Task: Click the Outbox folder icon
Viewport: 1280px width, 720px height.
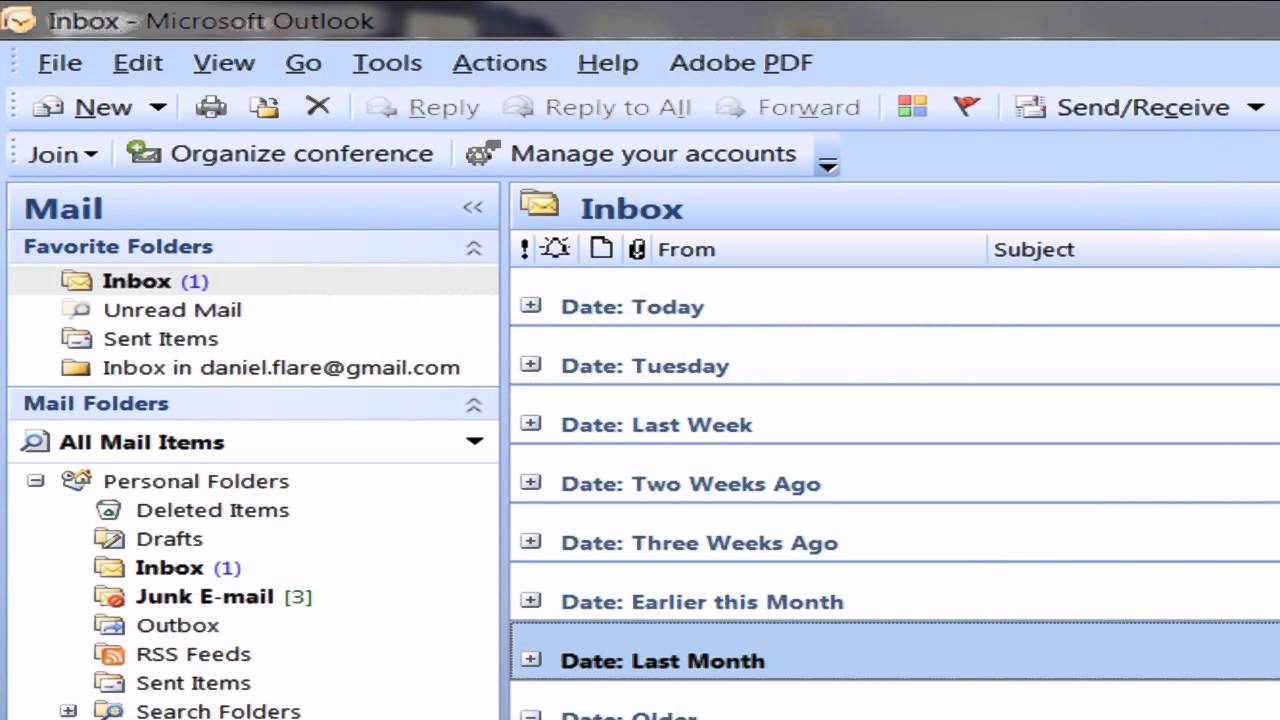Action: tap(108, 626)
